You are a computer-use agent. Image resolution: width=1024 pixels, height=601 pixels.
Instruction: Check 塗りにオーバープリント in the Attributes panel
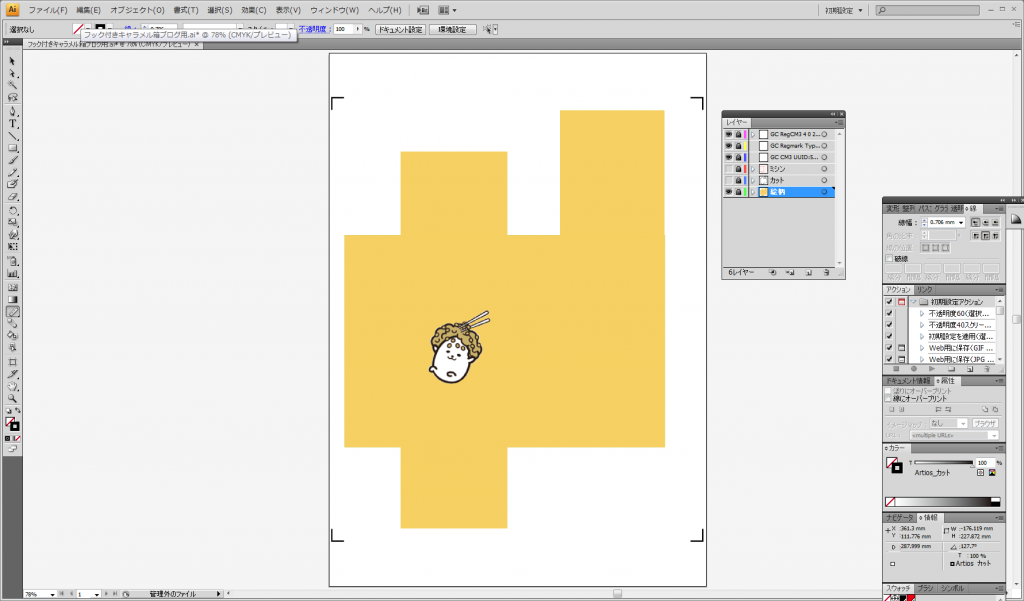pyautogui.click(x=887, y=391)
